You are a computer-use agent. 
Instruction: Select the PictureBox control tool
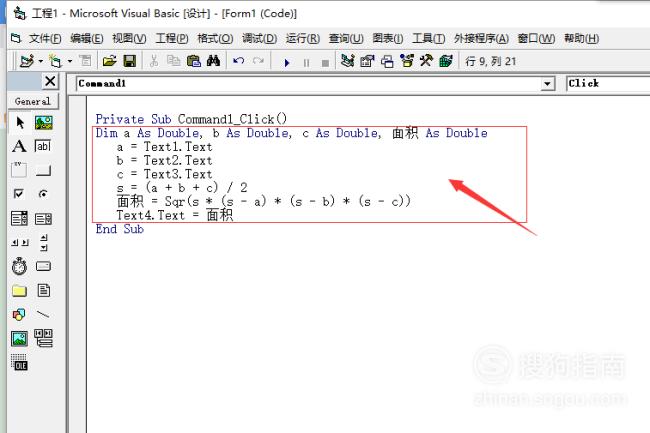(44, 123)
